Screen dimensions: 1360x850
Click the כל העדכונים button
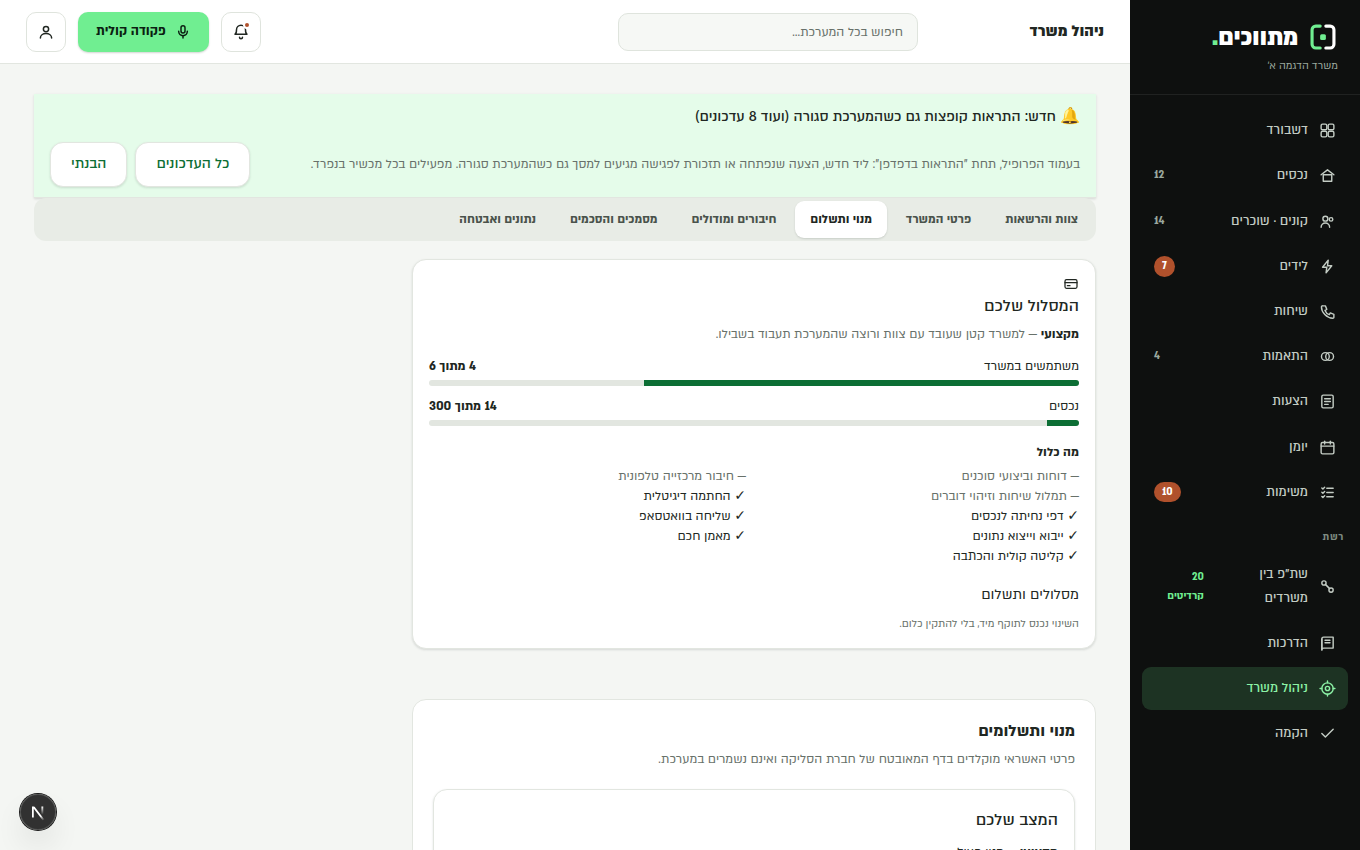(193, 164)
